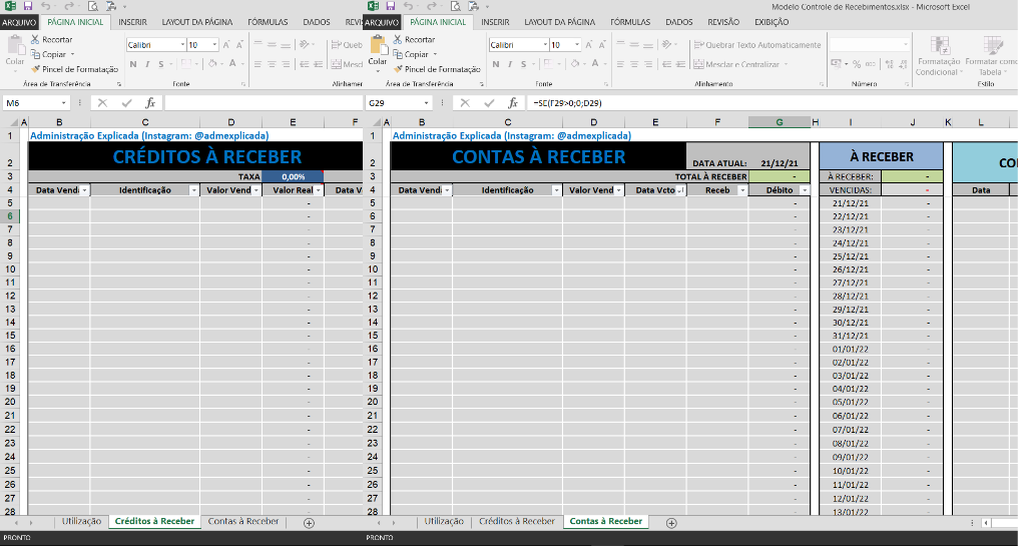Viewport: 1024px width, 546px height.
Task: Open the EXIBIÇÃO ribbon tab
Action: (771, 22)
